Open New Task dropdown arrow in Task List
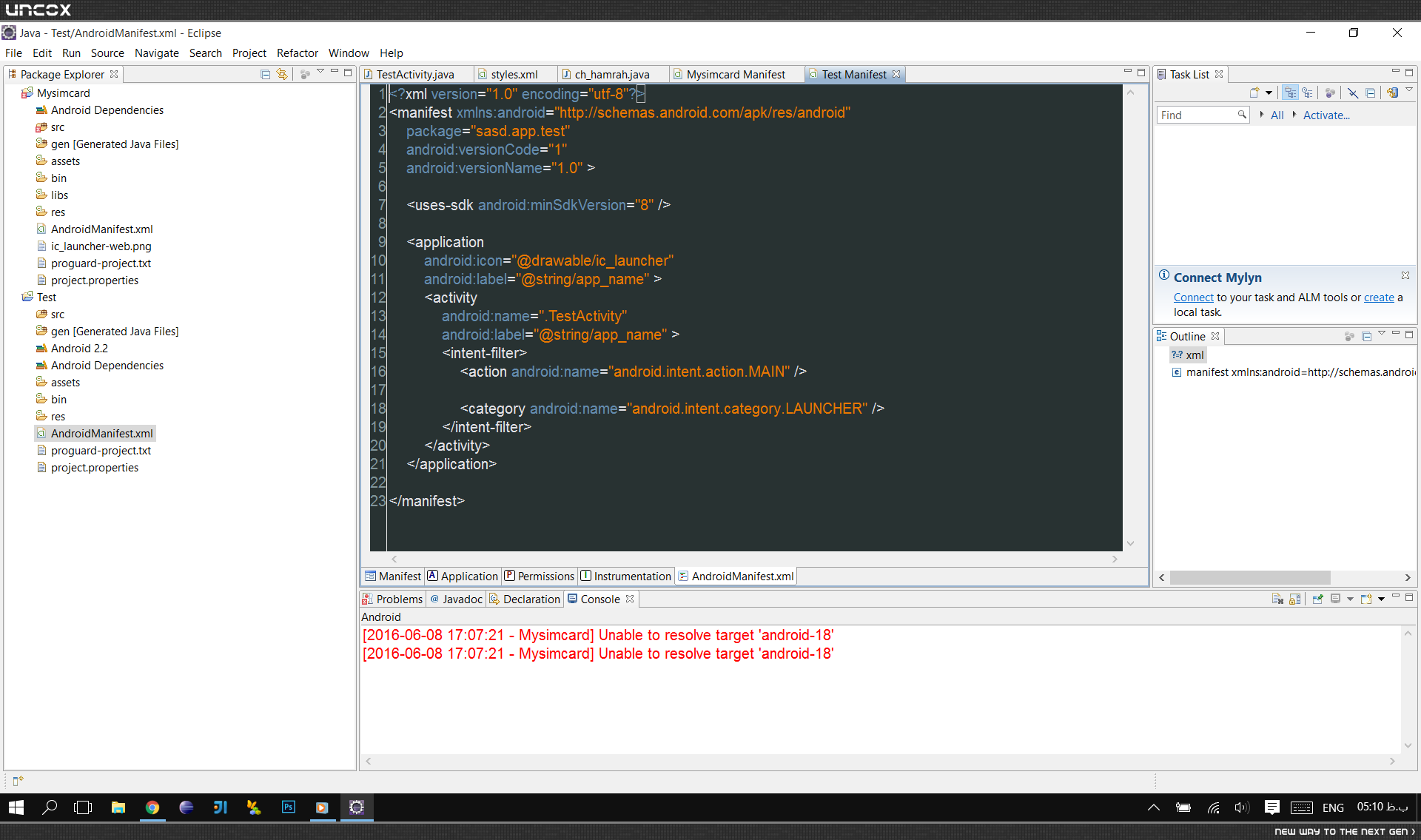The image size is (1421, 840). [x=1269, y=93]
